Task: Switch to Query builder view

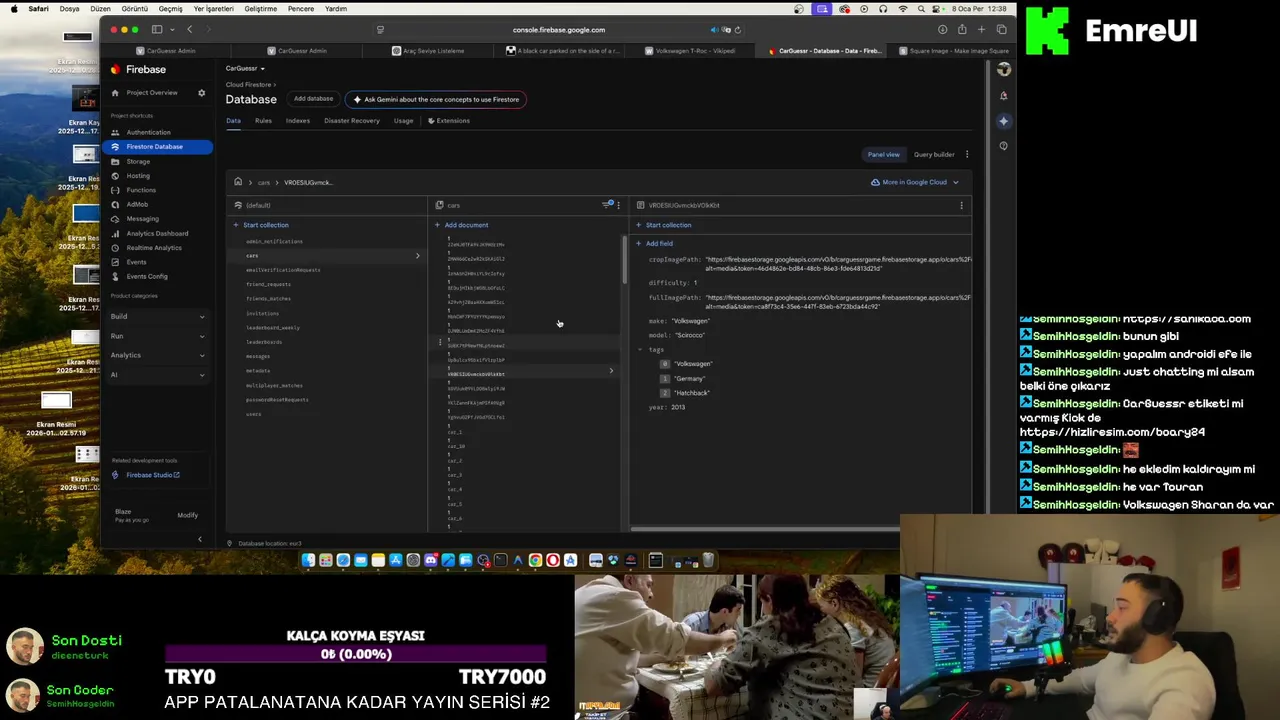Action: [x=934, y=154]
